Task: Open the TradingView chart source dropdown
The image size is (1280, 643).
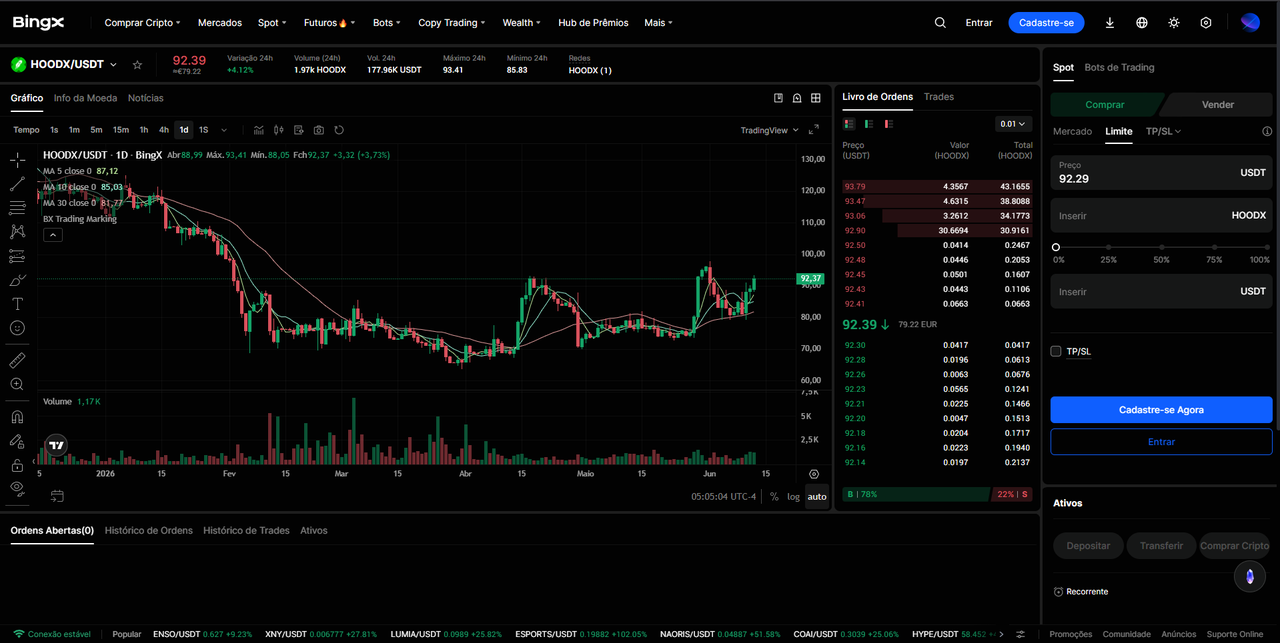Action: tap(769, 130)
